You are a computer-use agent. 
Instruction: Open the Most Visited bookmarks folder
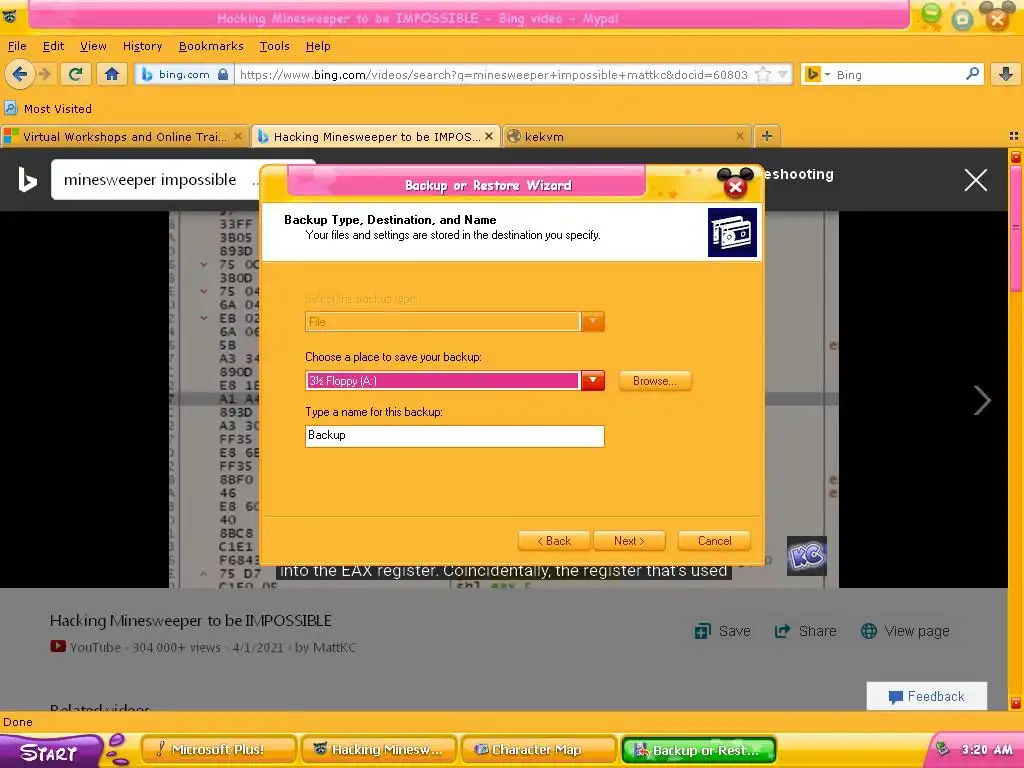pos(48,108)
